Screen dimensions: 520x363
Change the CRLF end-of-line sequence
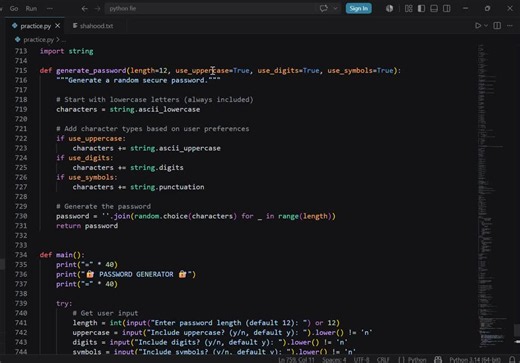(383, 360)
